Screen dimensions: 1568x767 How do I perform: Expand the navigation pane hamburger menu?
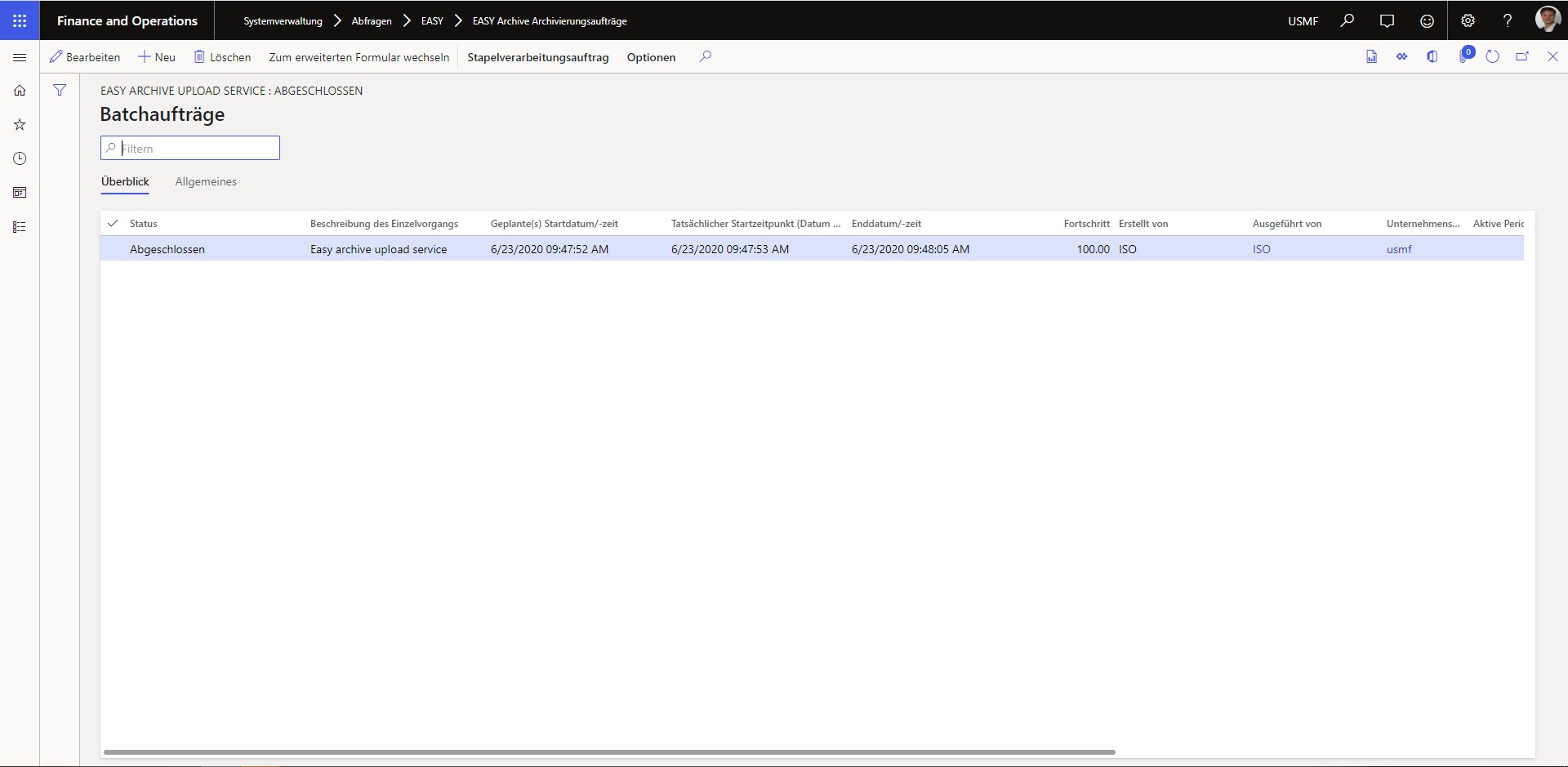coord(20,57)
